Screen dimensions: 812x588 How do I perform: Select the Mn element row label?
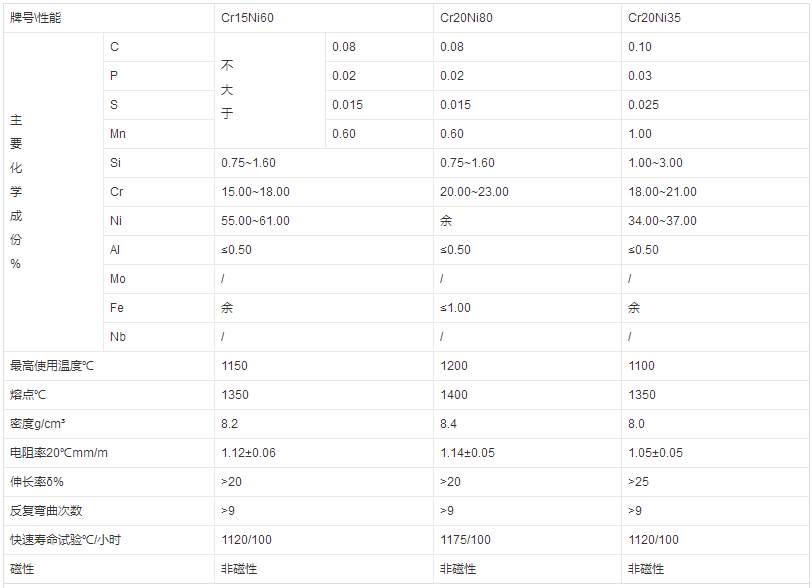pos(118,134)
